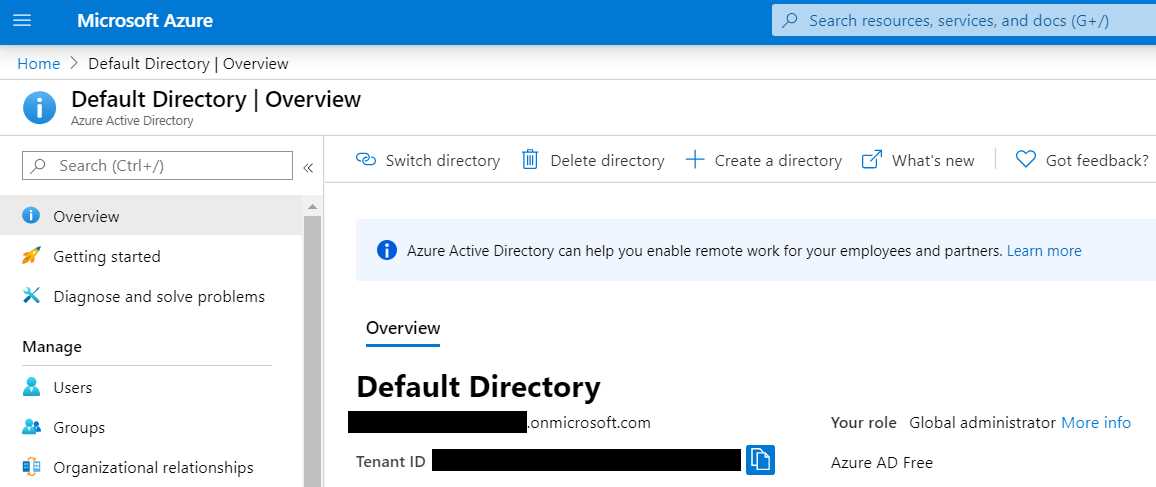Screen dimensions: 1156x487
Task: Click the plus icon for Create a directory
Action: pos(694,159)
